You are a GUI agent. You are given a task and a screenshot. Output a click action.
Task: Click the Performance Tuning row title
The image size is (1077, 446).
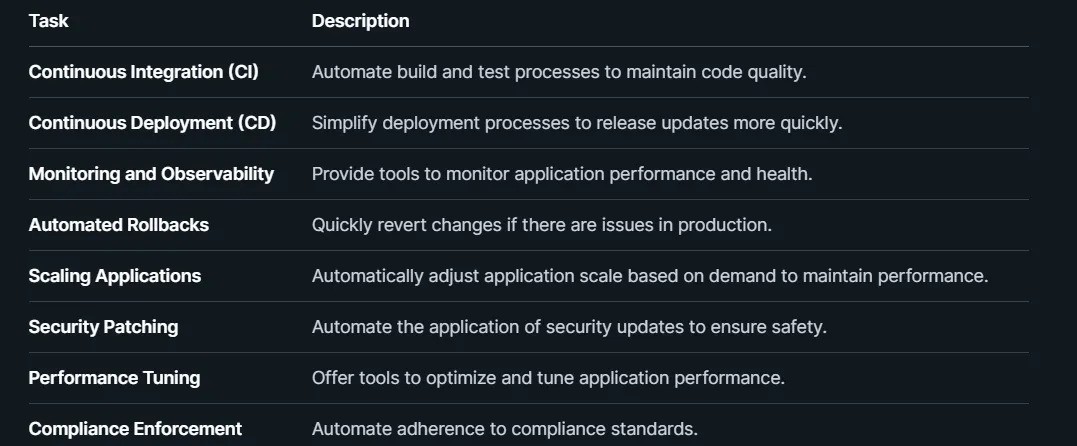point(114,378)
